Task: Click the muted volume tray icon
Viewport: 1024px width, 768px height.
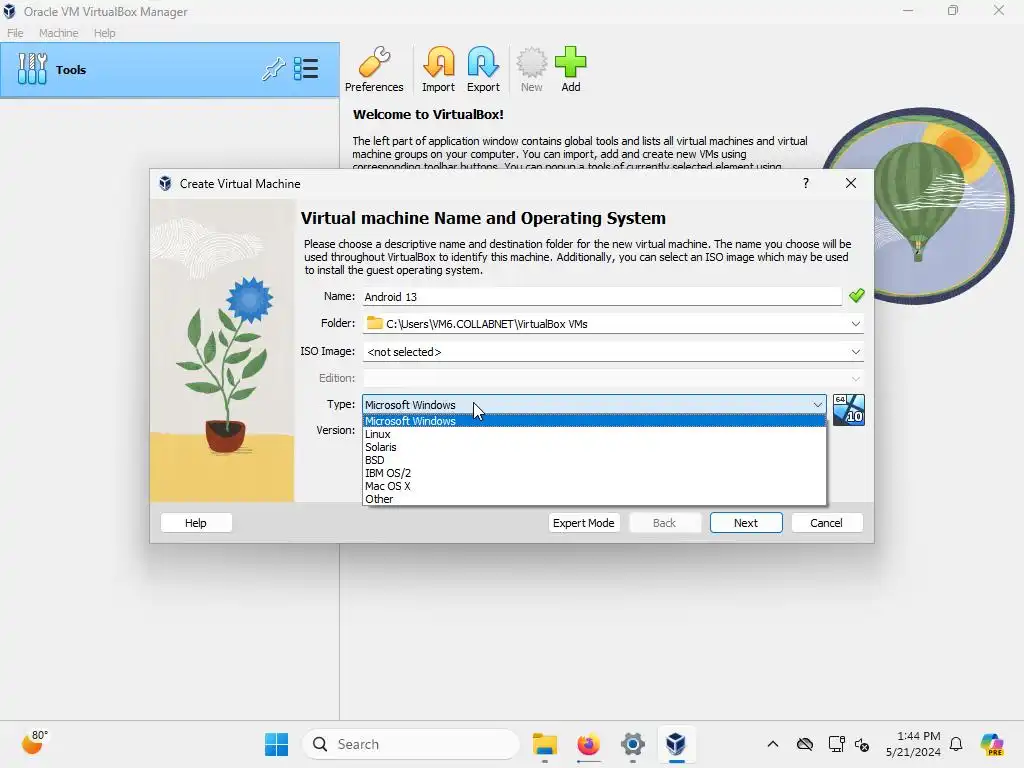Action: tap(862, 744)
